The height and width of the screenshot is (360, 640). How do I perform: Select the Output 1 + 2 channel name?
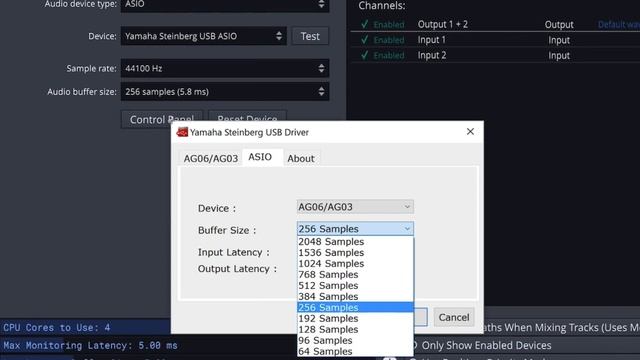pos(442,24)
